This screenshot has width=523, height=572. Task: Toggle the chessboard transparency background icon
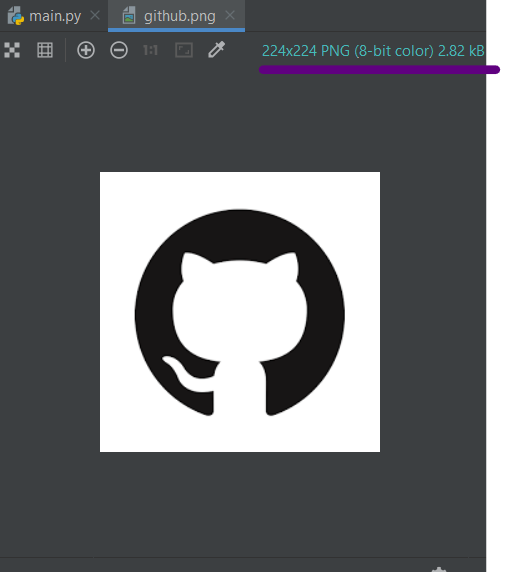point(12,50)
